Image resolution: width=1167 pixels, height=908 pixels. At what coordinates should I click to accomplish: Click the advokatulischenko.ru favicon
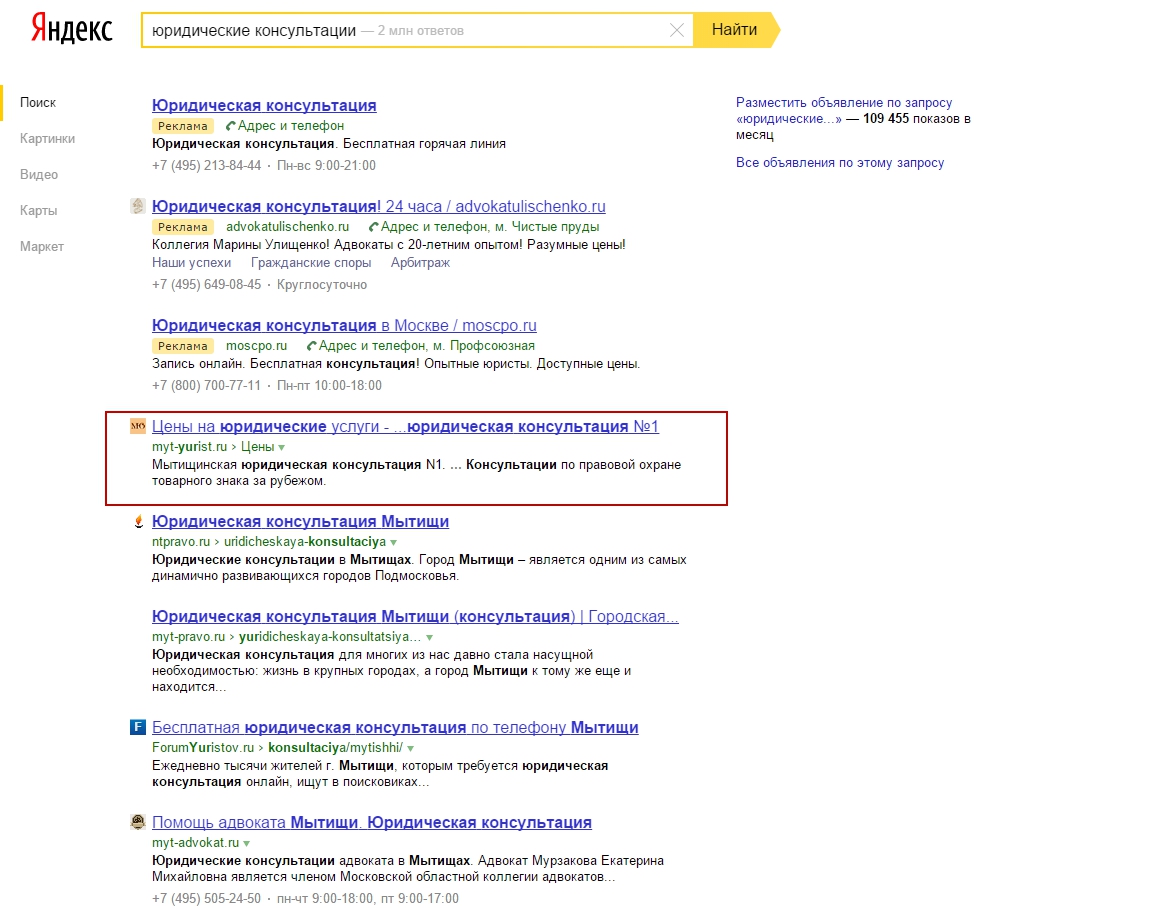tap(138, 206)
